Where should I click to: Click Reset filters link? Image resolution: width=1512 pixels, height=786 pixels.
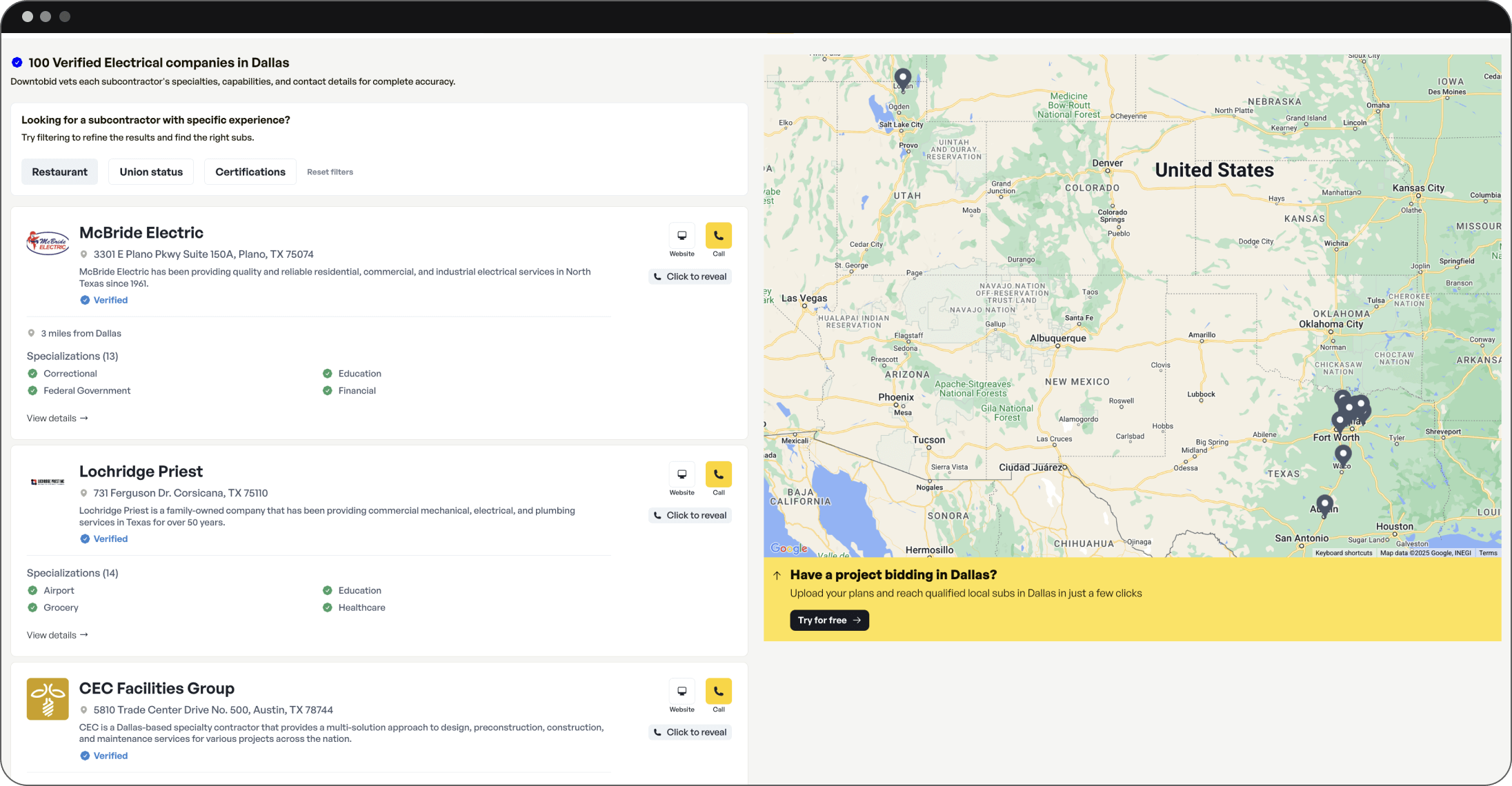[330, 172]
